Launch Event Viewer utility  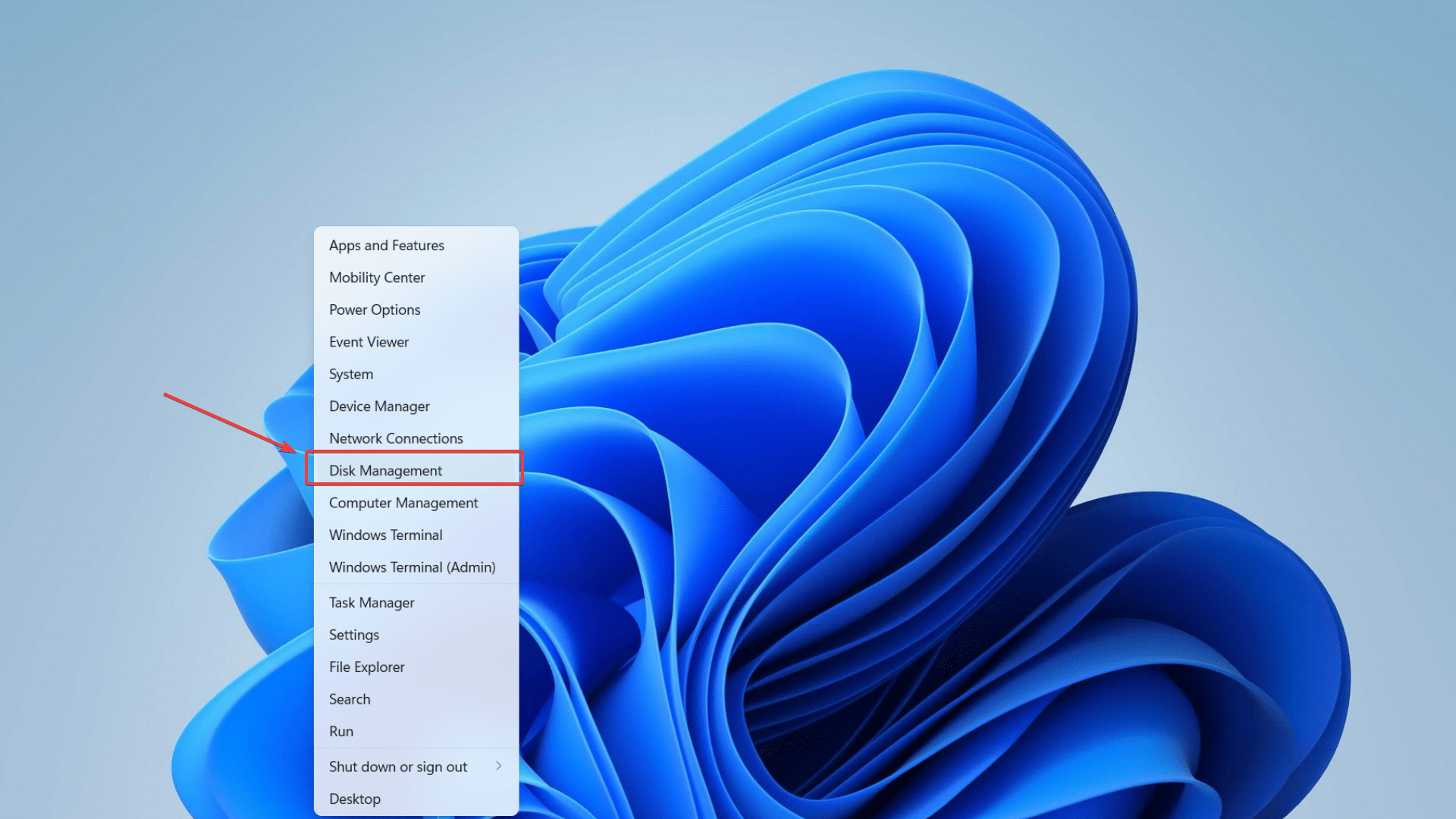369,341
